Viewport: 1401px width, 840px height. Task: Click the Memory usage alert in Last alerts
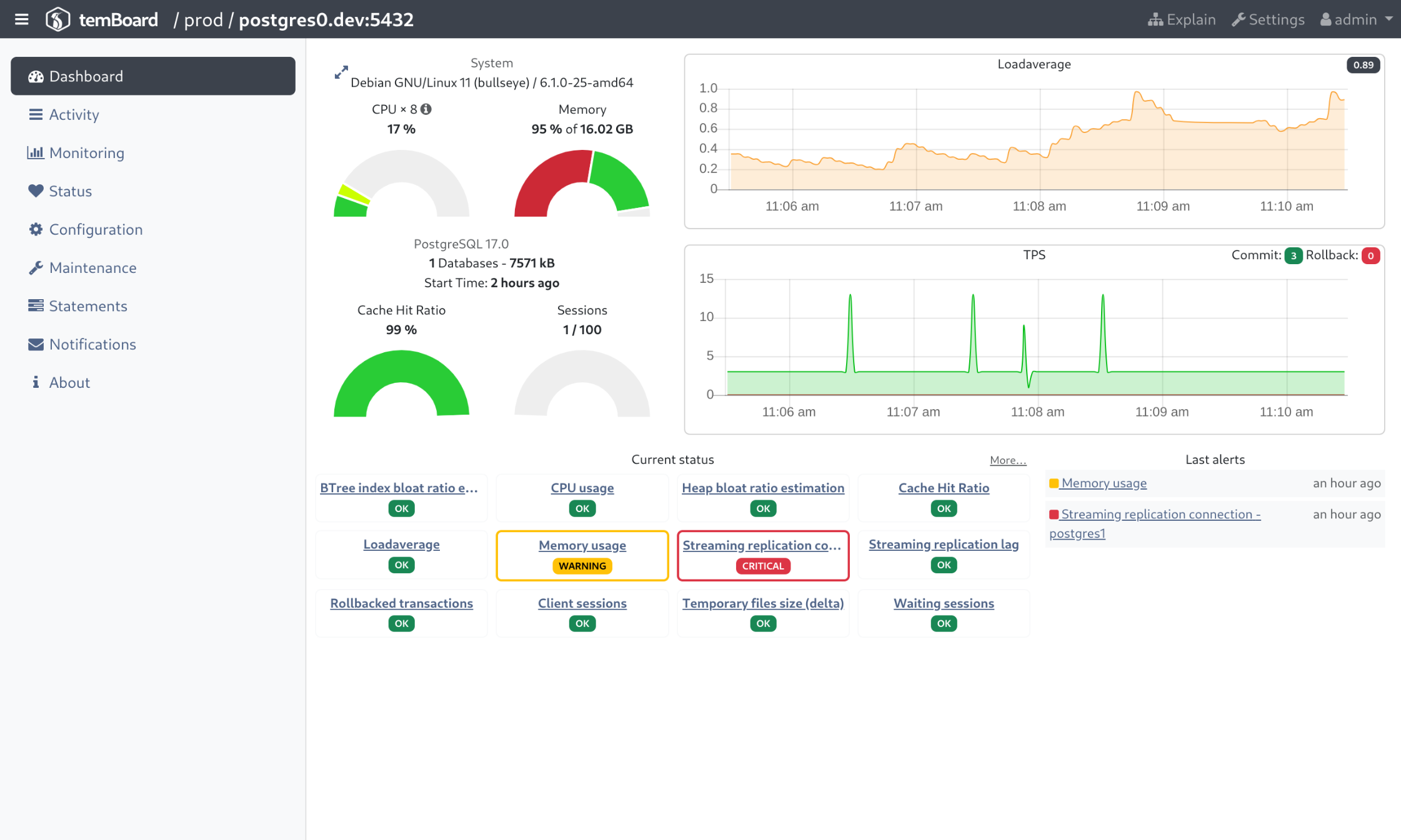[x=1104, y=483]
